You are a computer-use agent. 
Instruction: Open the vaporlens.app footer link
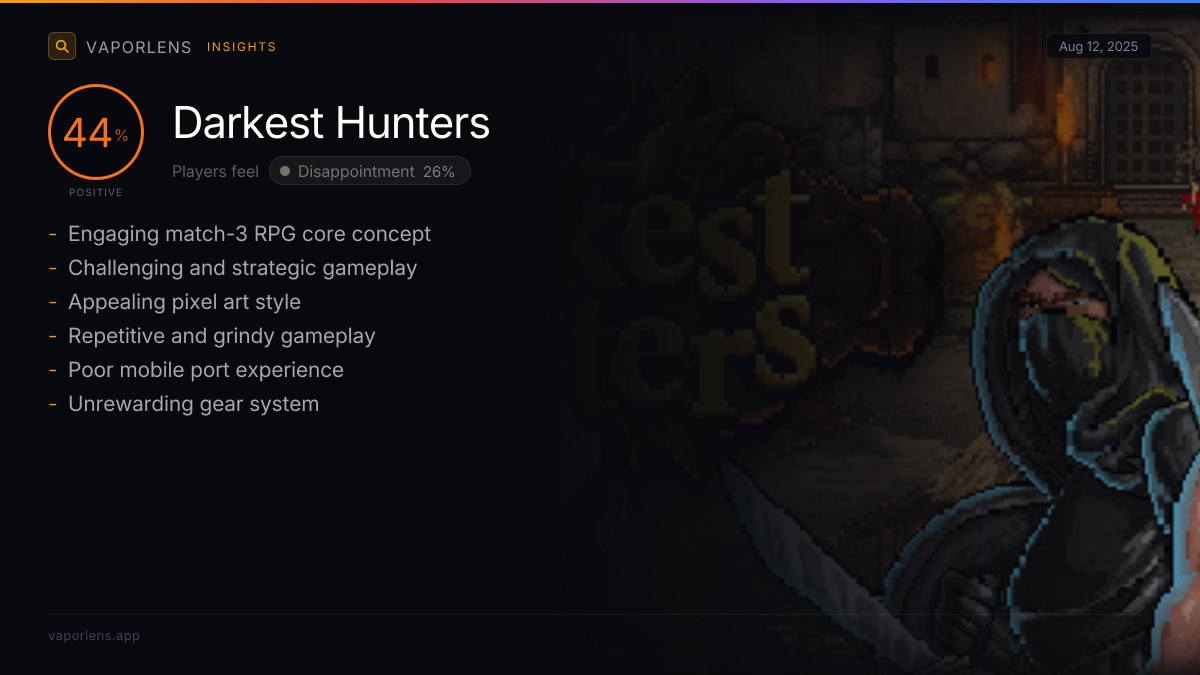[94, 636]
